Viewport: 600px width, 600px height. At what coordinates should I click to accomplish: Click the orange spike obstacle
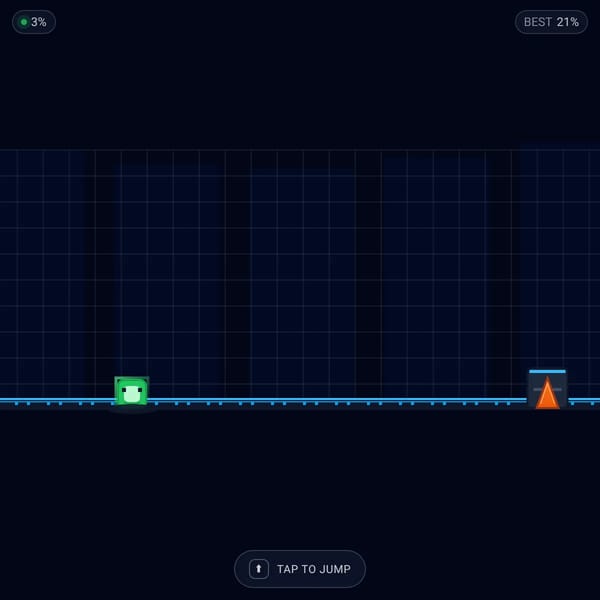tap(548, 393)
